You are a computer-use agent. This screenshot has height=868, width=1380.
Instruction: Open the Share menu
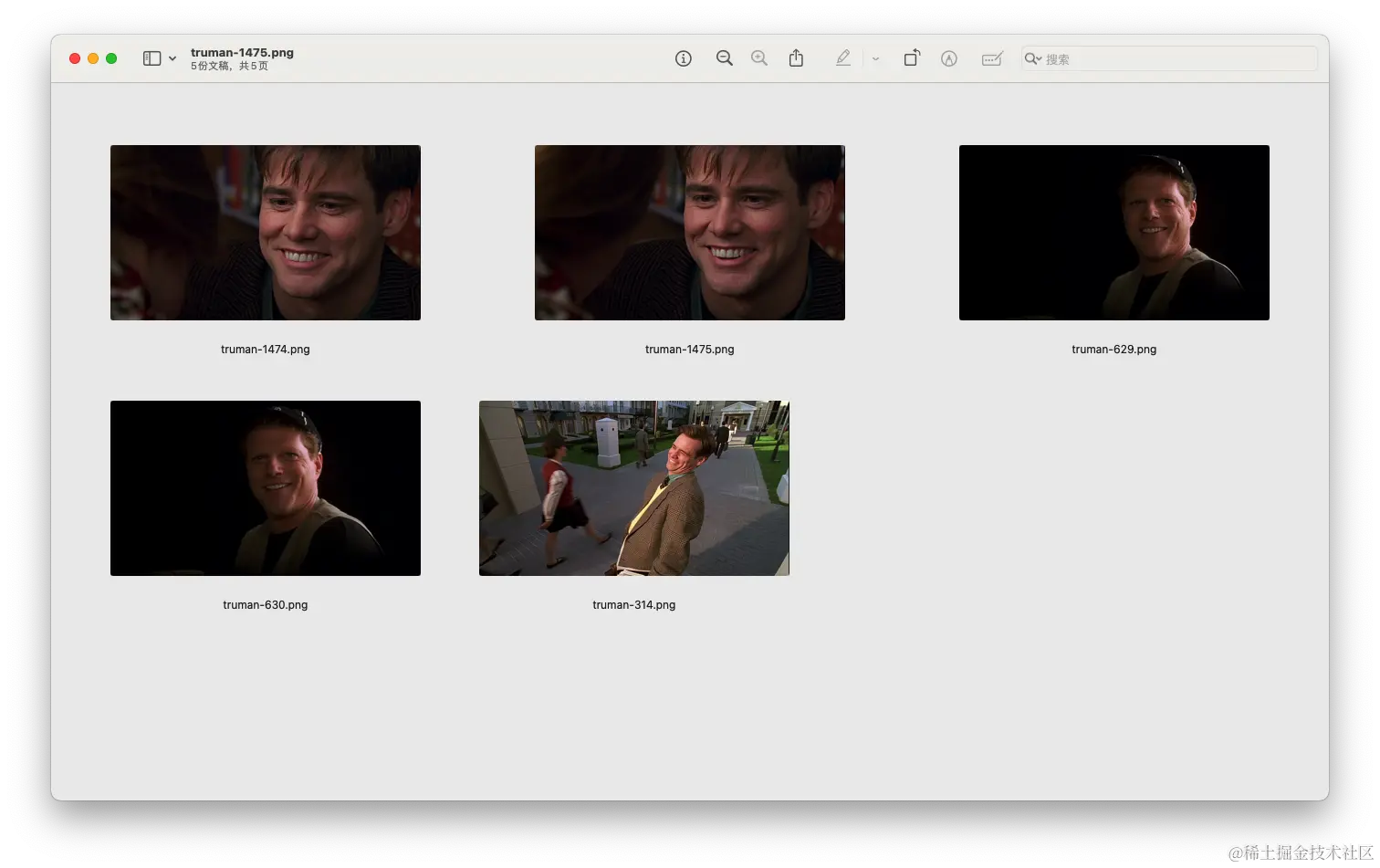(x=796, y=58)
